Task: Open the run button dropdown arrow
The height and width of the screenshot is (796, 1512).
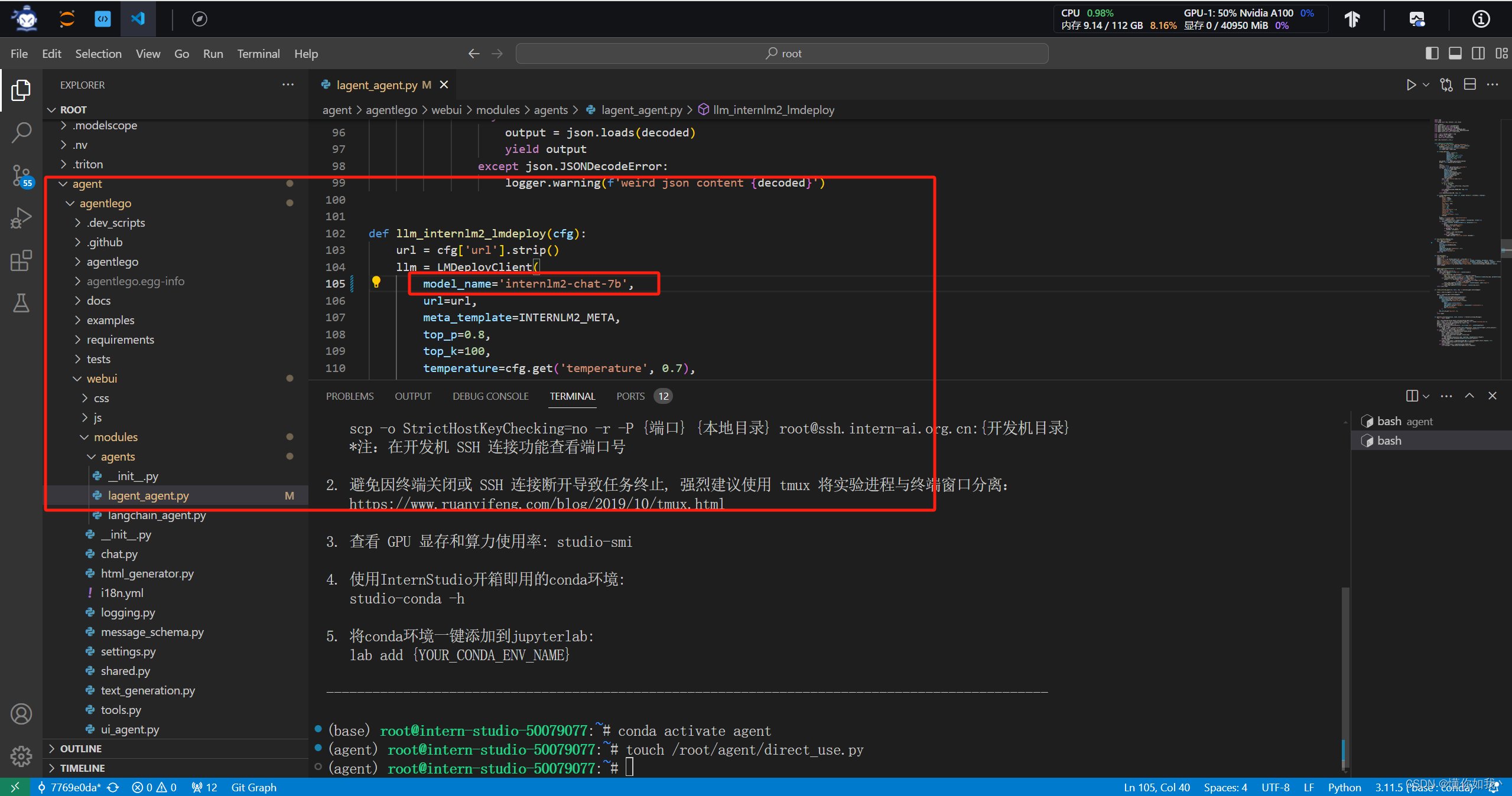Action: (x=1426, y=85)
